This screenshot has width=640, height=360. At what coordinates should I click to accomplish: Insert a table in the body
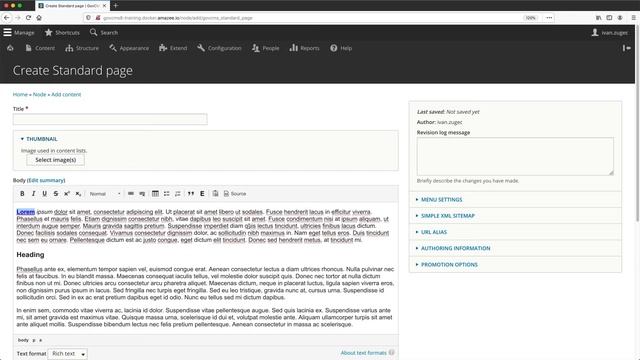pyautogui.click(x=155, y=193)
